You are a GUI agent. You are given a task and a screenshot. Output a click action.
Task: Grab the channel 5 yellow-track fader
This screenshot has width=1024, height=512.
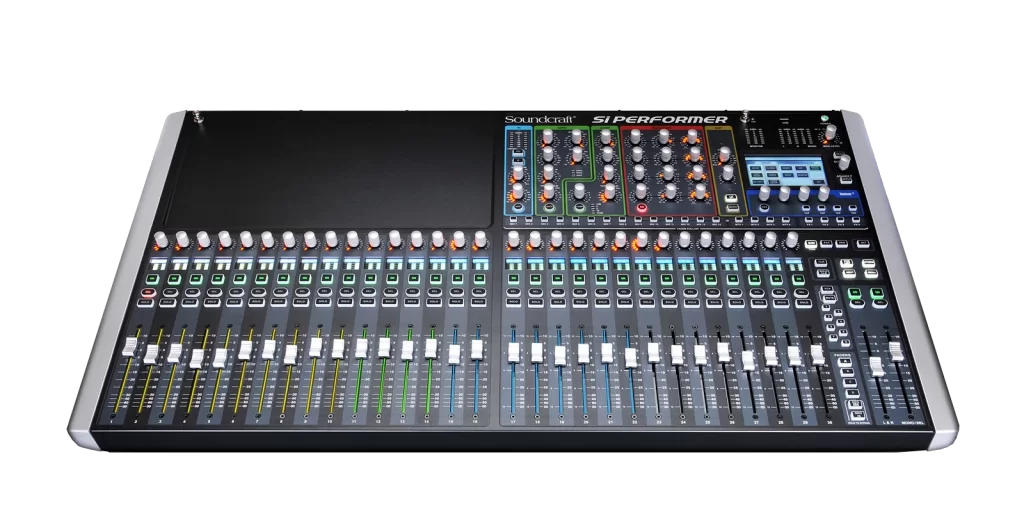pos(220,357)
